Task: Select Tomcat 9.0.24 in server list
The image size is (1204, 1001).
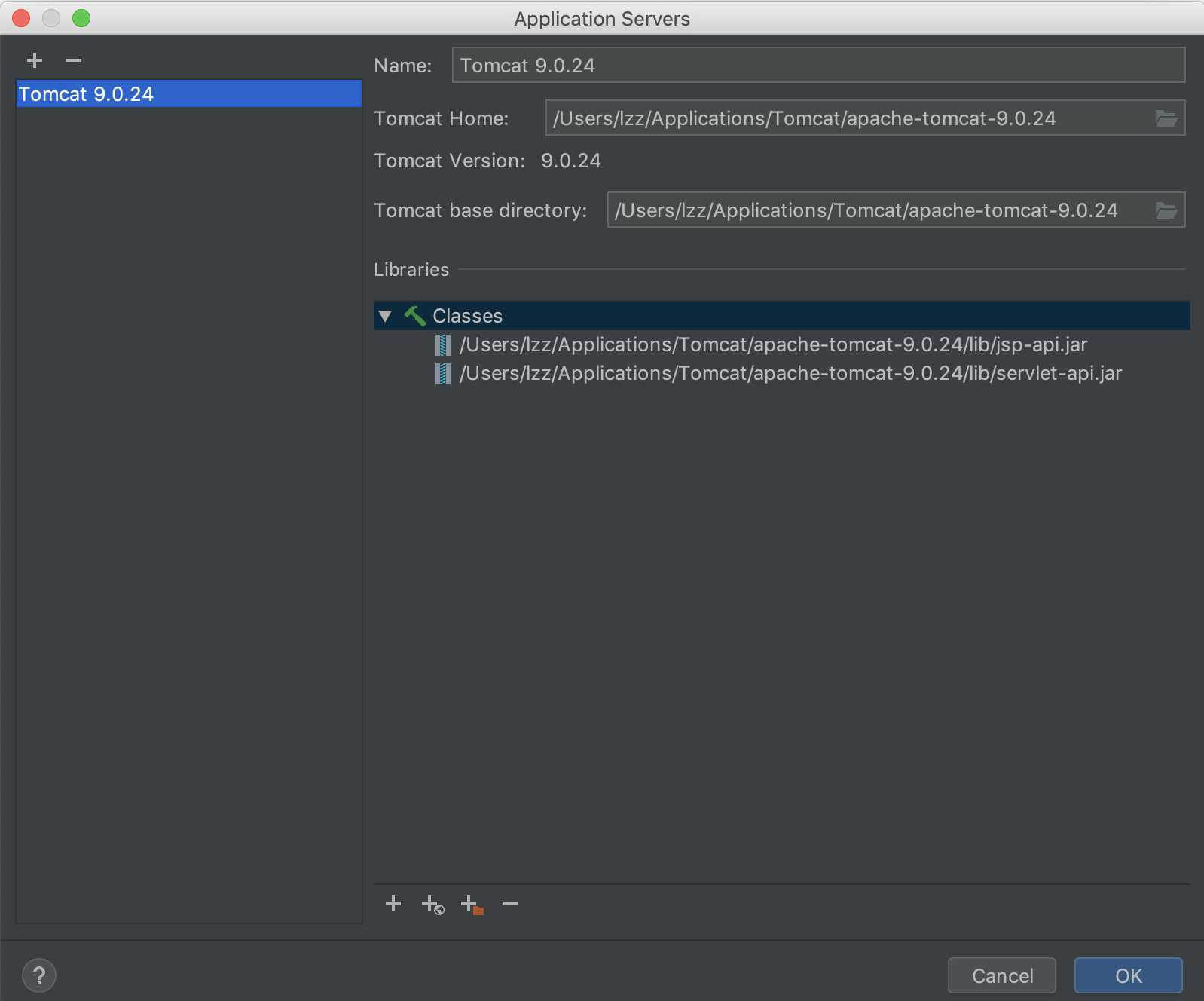Action: coord(188,94)
